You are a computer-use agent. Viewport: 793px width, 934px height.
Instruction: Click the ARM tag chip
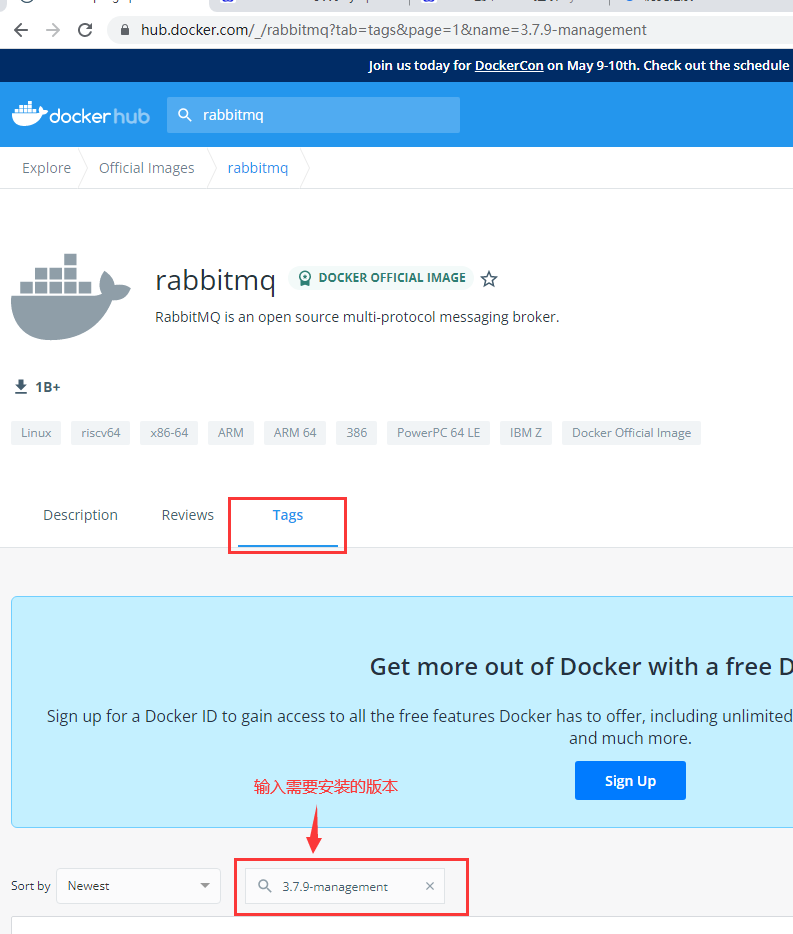click(231, 432)
